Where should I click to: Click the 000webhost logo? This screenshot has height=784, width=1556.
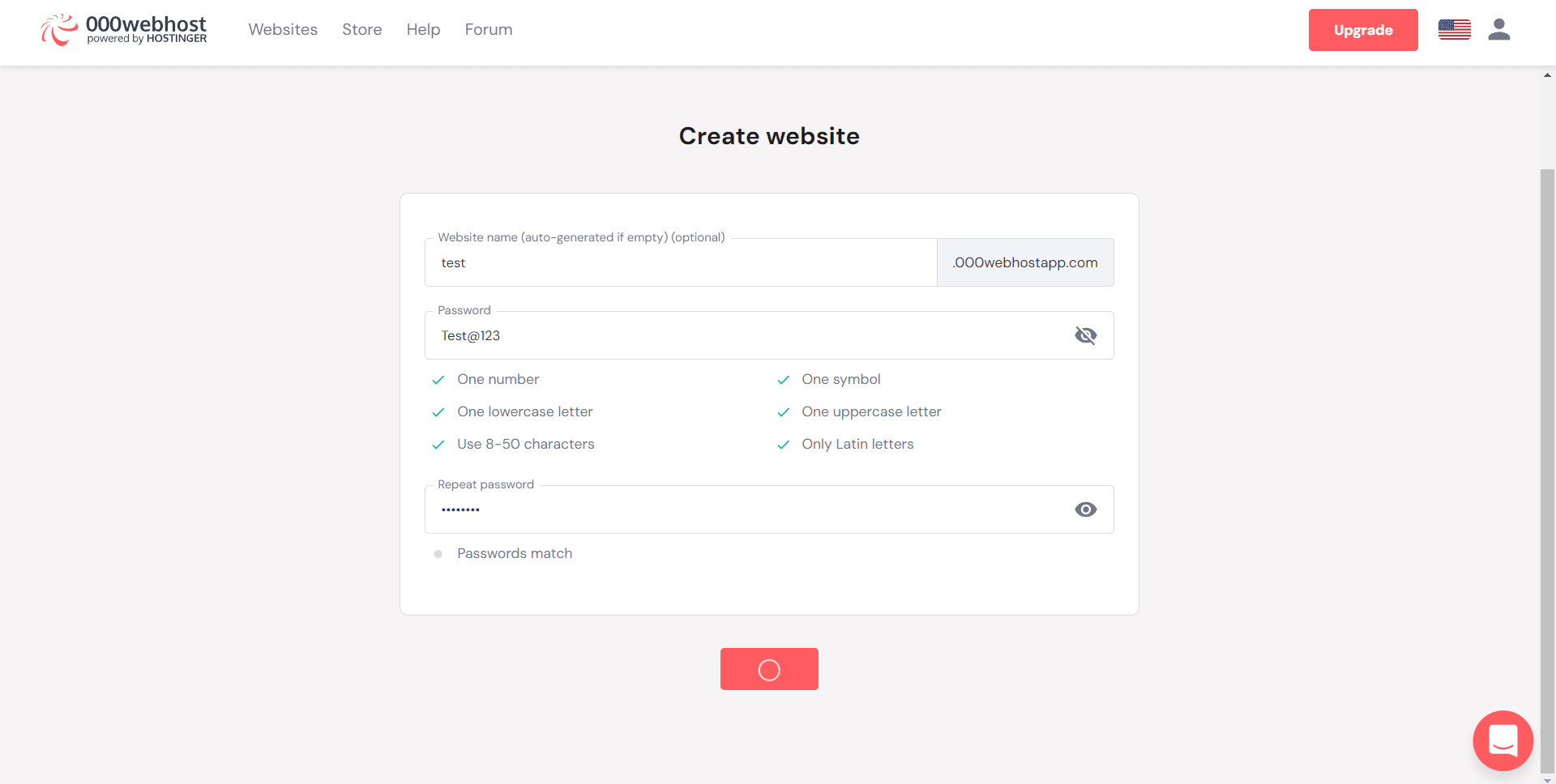pos(123,29)
